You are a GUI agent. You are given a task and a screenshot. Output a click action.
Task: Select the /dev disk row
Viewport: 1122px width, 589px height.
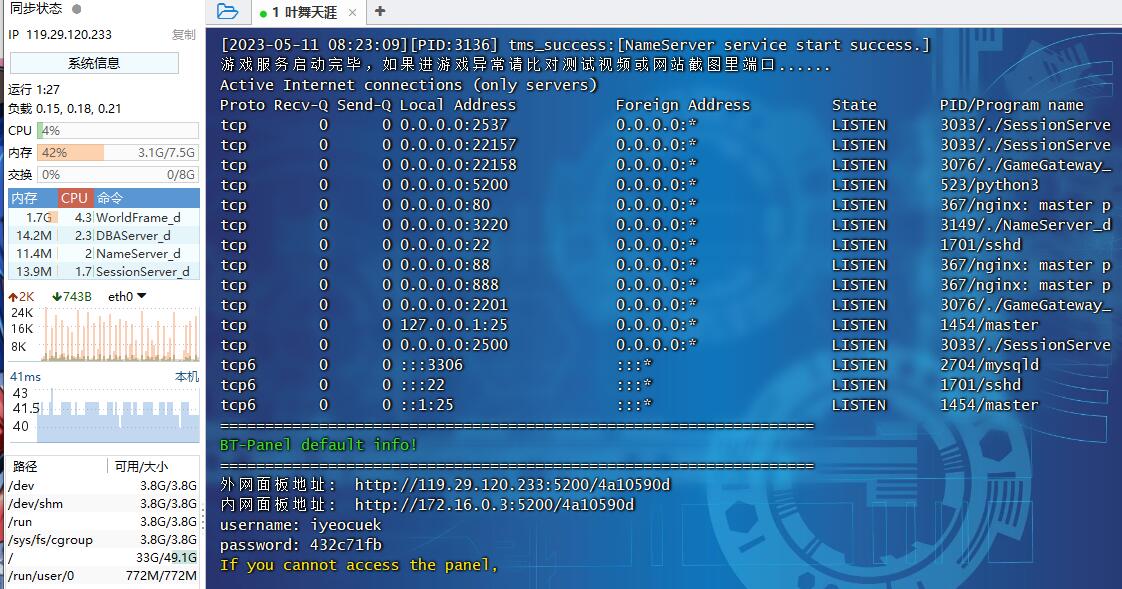click(103, 486)
